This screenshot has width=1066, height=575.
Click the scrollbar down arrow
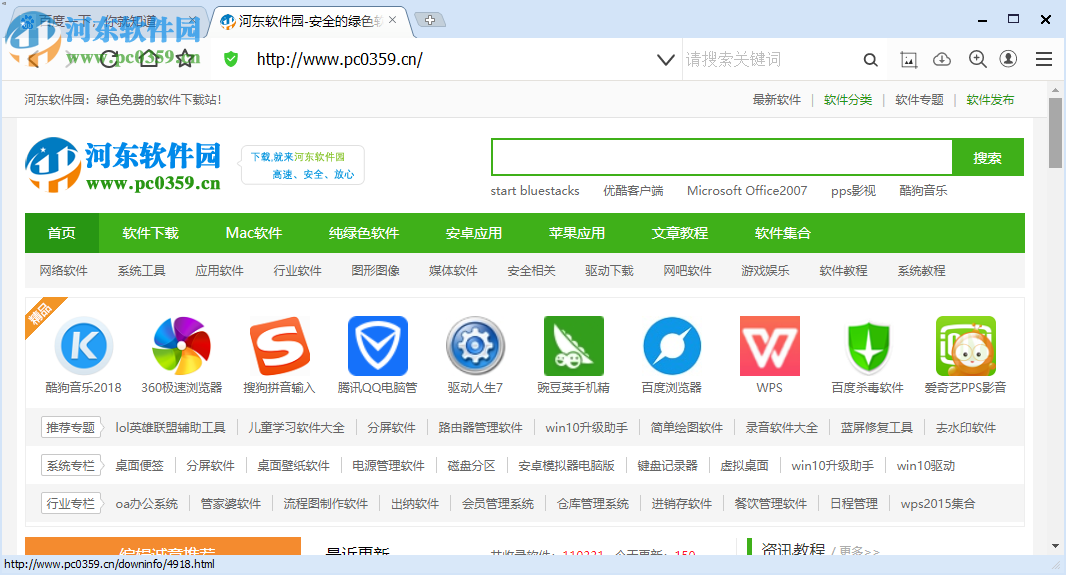tap(1055, 546)
